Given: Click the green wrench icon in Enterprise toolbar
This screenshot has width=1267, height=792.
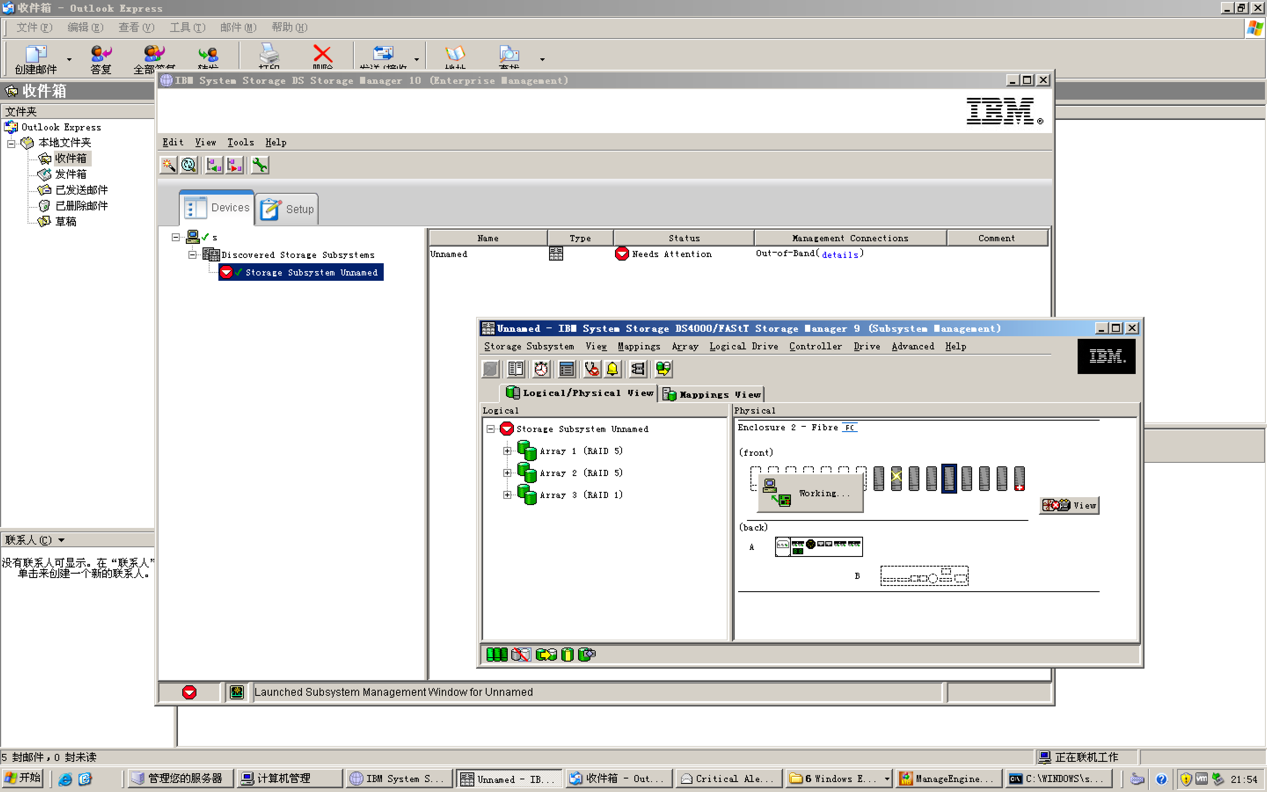Looking at the screenshot, I should [260, 165].
